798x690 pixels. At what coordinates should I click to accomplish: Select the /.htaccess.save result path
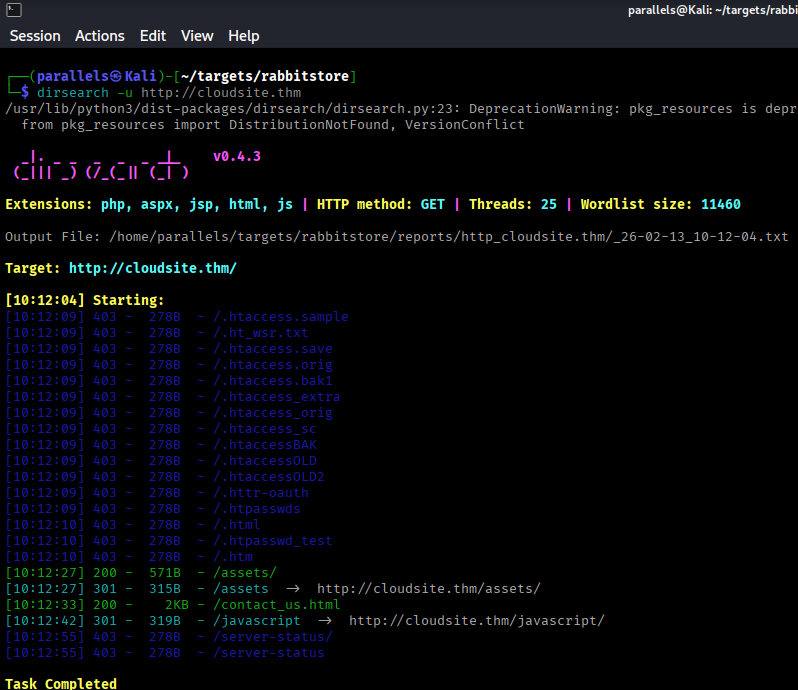click(273, 349)
